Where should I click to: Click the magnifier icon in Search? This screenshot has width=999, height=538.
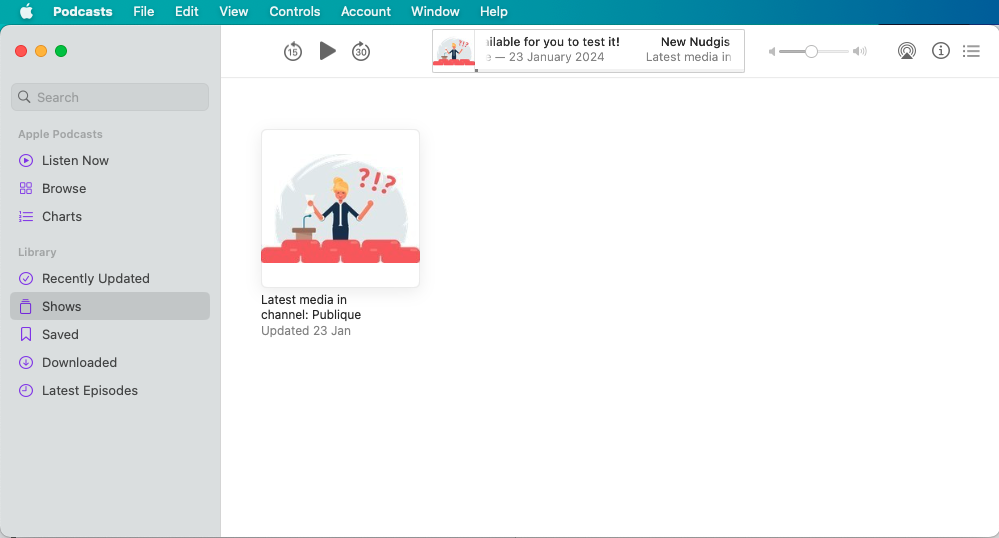24,97
